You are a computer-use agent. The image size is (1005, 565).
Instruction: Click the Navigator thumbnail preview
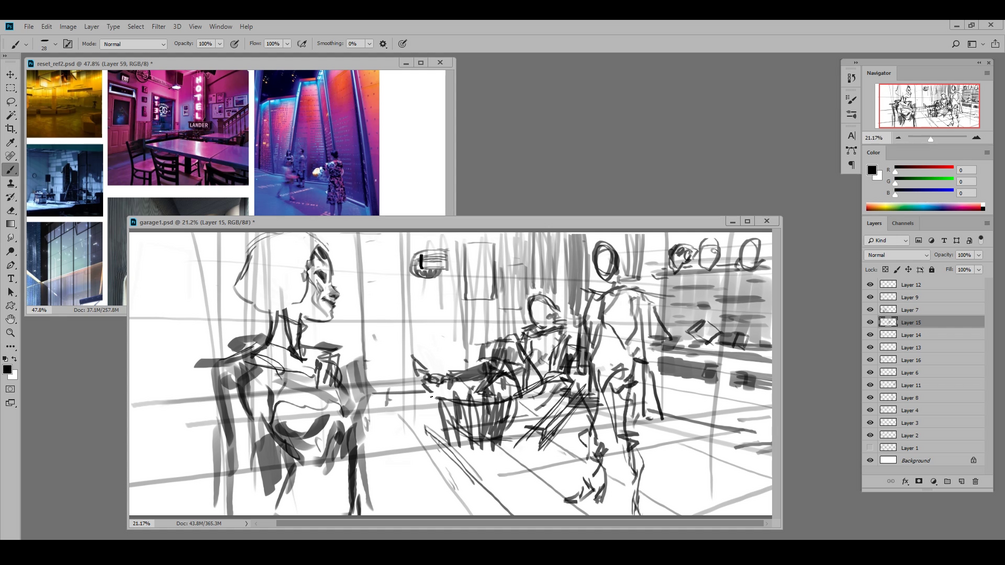tap(929, 106)
